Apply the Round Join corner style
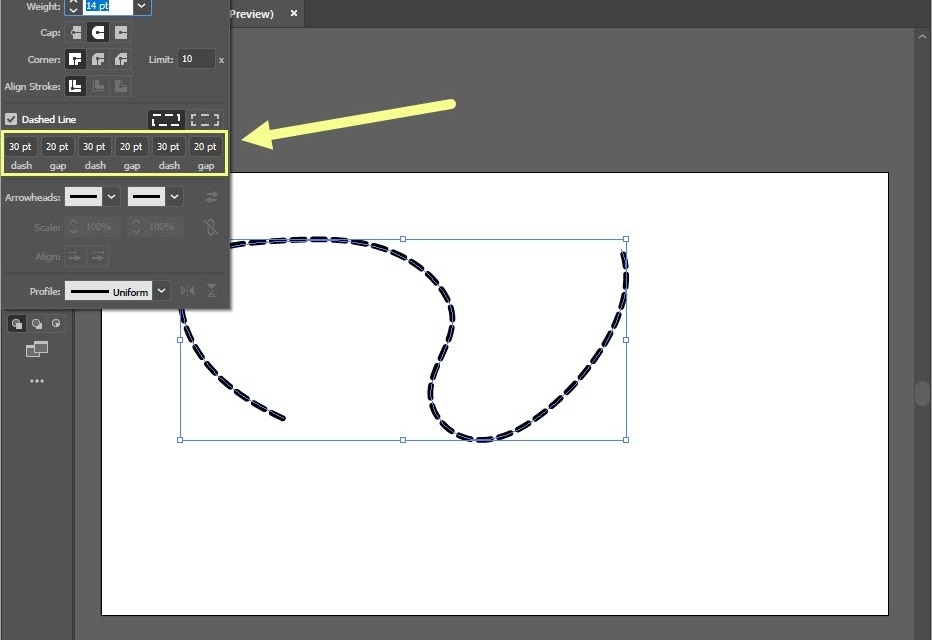Screen dimensions: 932x640 [99, 60]
